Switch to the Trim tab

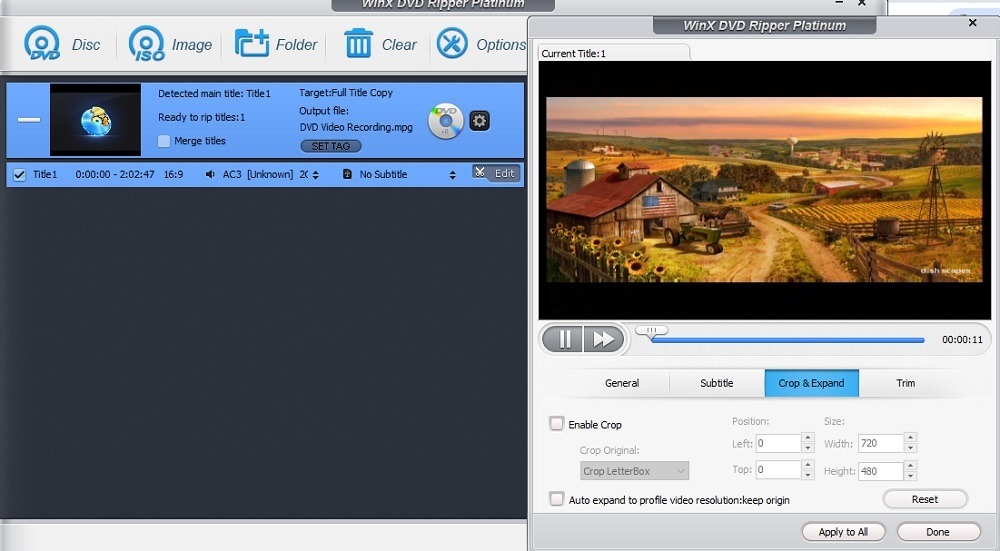(x=906, y=383)
